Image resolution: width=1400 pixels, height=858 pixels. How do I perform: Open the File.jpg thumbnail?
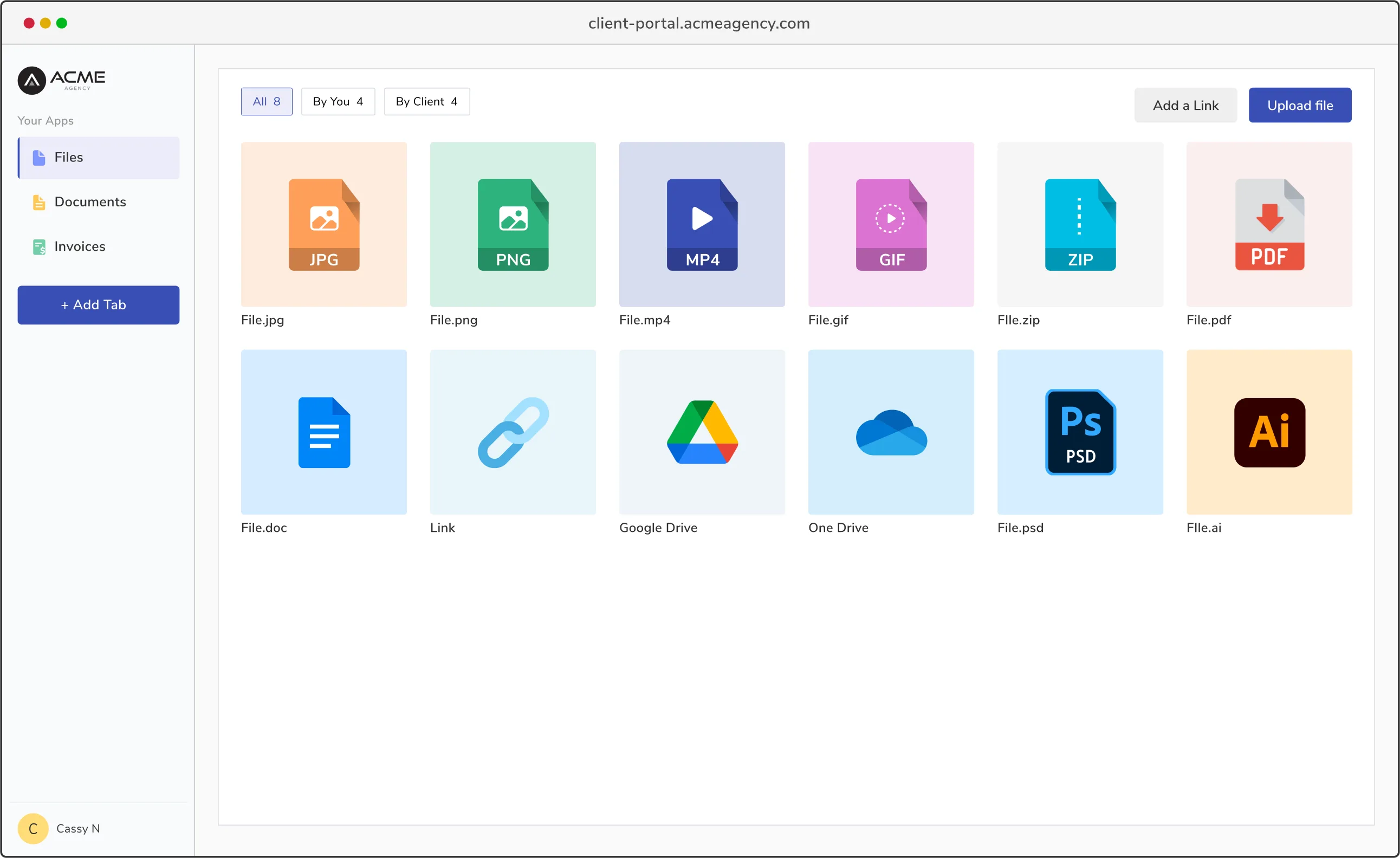tap(324, 224)
